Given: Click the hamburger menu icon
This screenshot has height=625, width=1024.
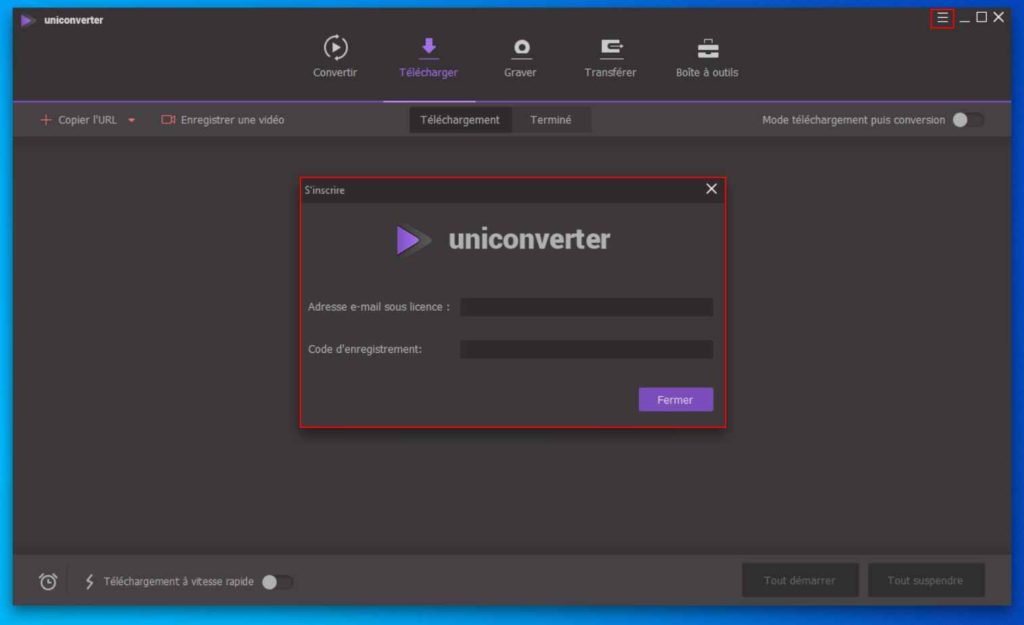Looking at the screenshot, I should [x=942, y=18].
